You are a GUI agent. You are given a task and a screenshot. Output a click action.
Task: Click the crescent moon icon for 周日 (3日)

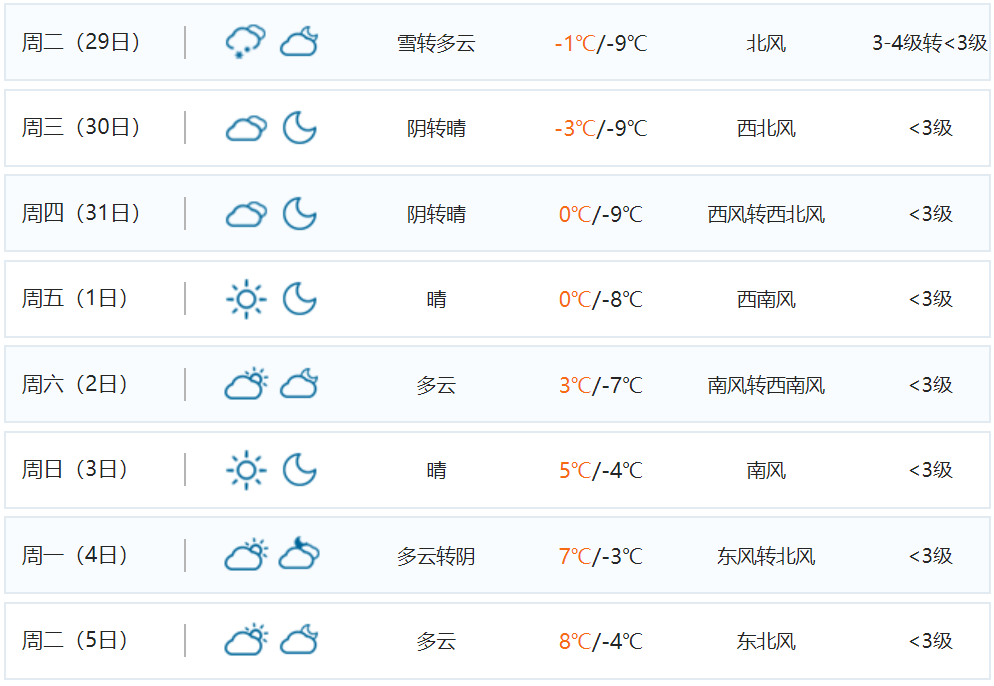299,470
